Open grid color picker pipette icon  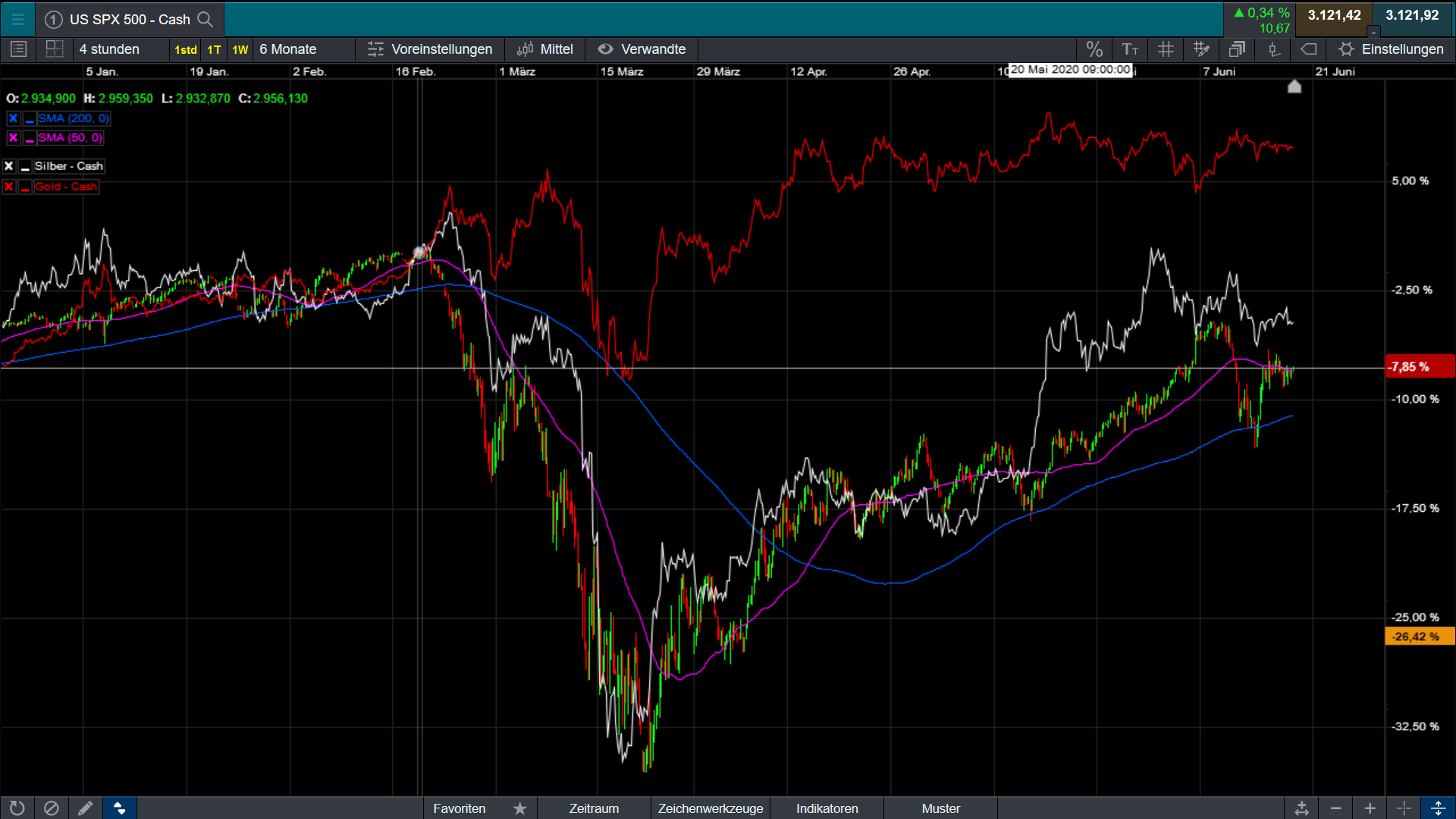pyautogui.click(x=1201, y=49)
